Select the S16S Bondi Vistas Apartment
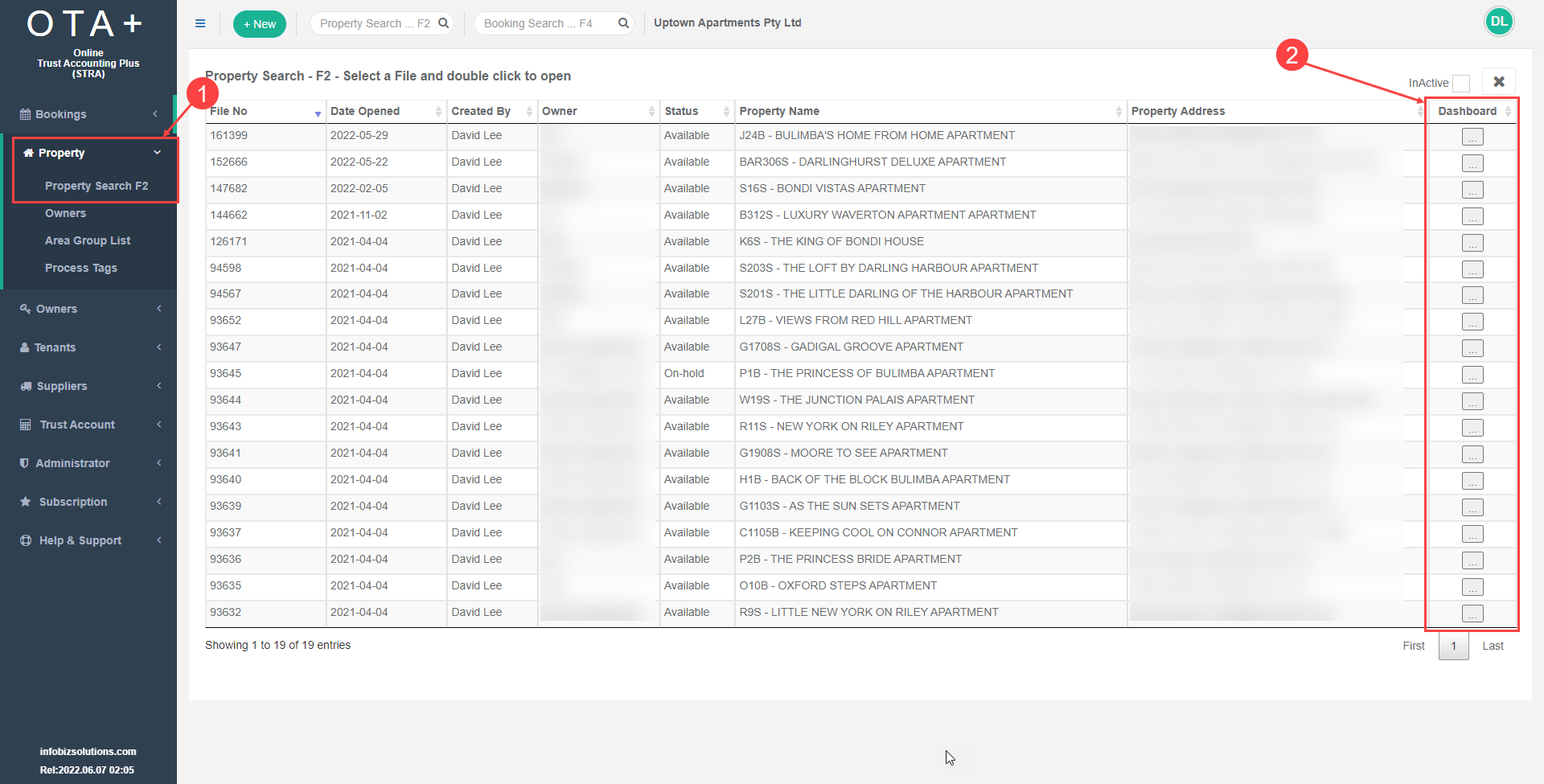Viewport: 1544px width, 784px height. click(832, 188)
